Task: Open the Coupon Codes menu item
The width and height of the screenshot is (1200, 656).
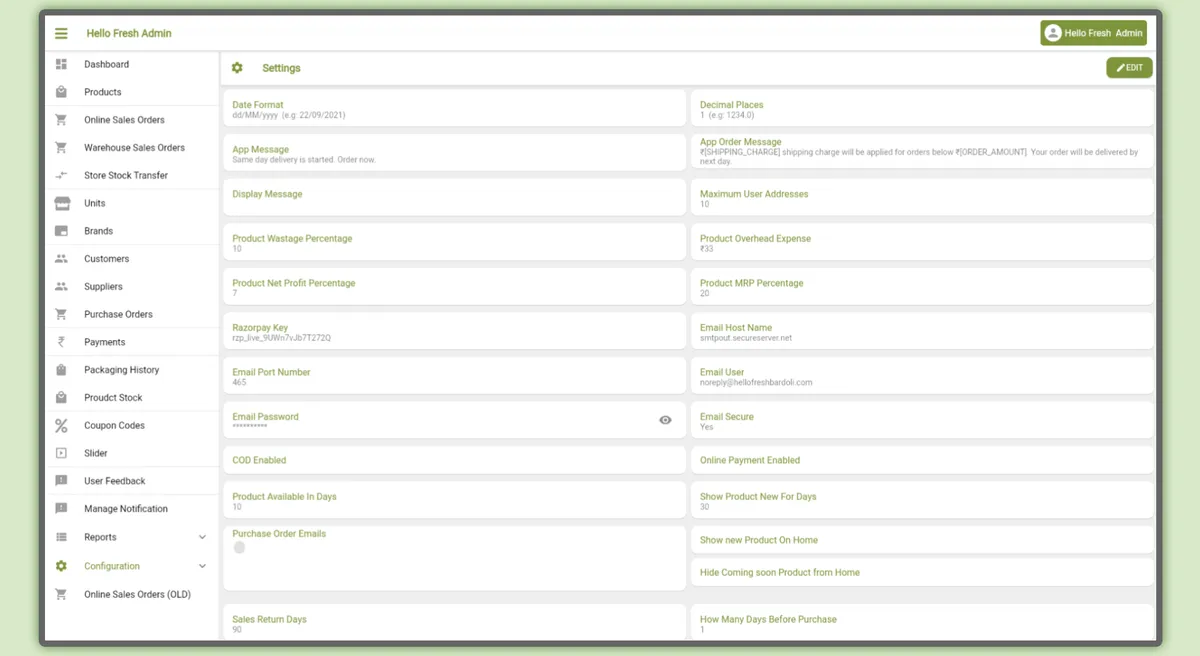Action: [x=131, y=425]
